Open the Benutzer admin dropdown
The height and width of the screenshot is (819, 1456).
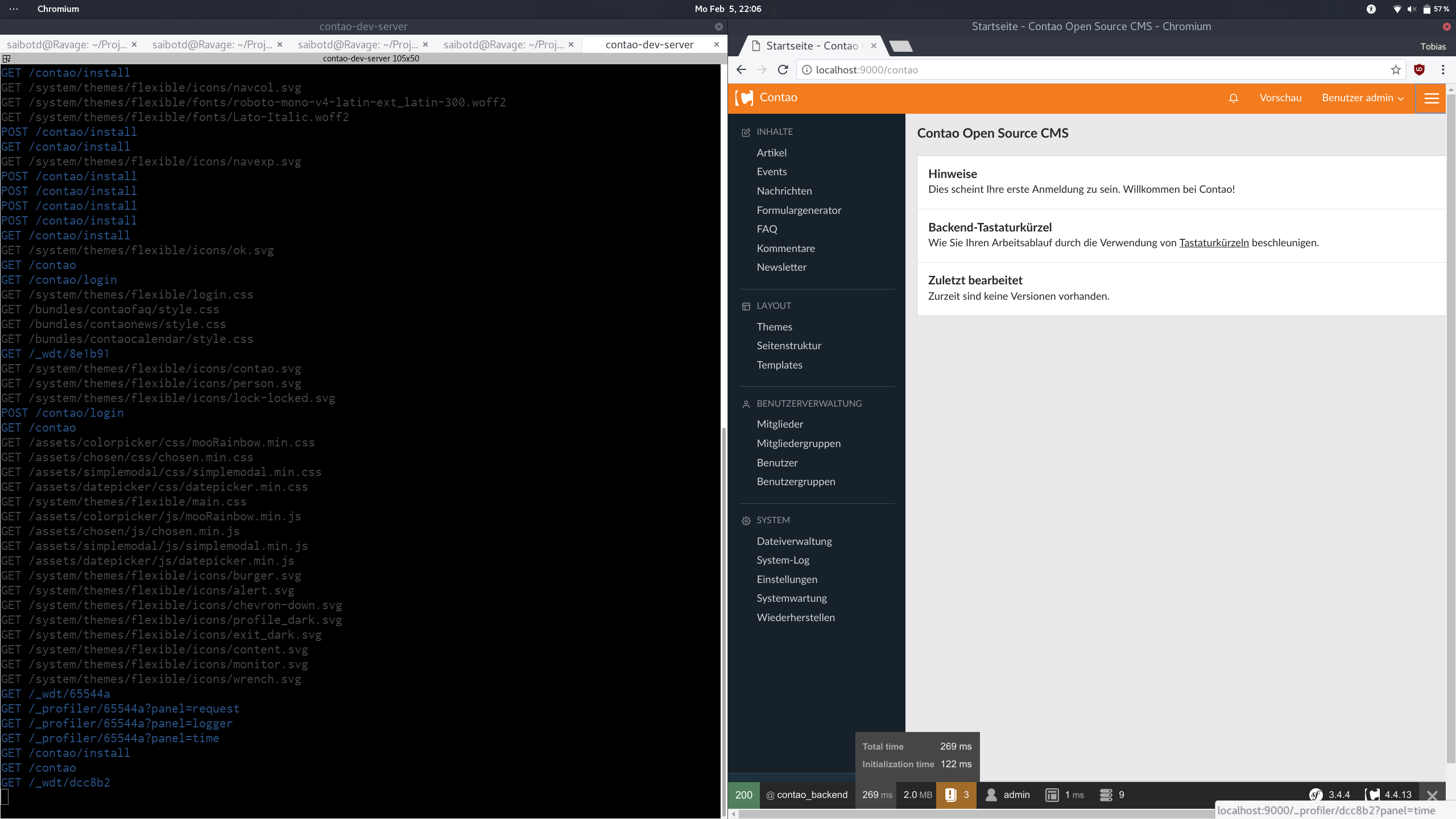click(x=1362, y=98)
